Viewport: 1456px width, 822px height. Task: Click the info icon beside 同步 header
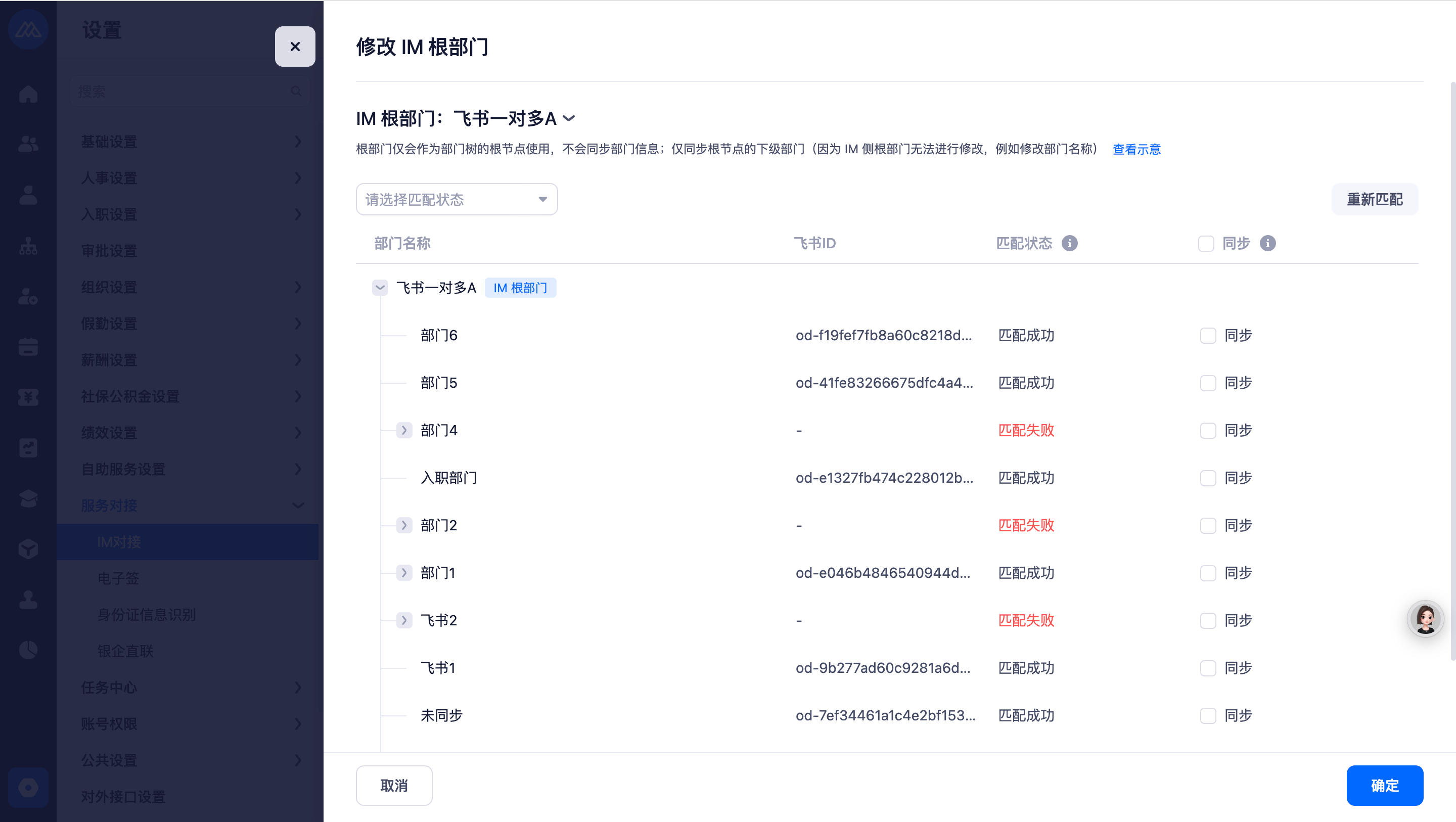(x=1268, y=243)
